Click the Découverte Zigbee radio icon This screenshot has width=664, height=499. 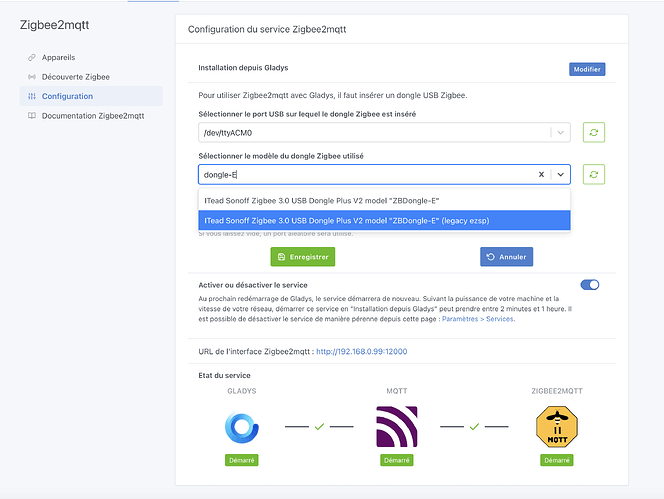32,77
